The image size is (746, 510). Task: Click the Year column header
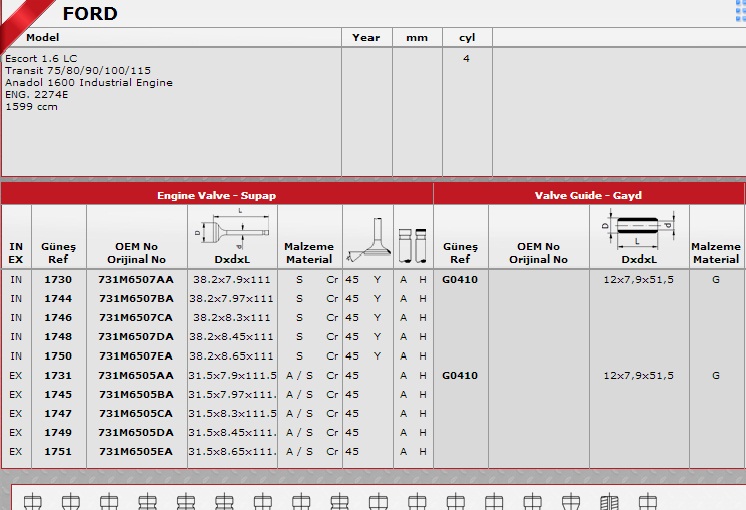pyautogui.click(x=366, y=38)
